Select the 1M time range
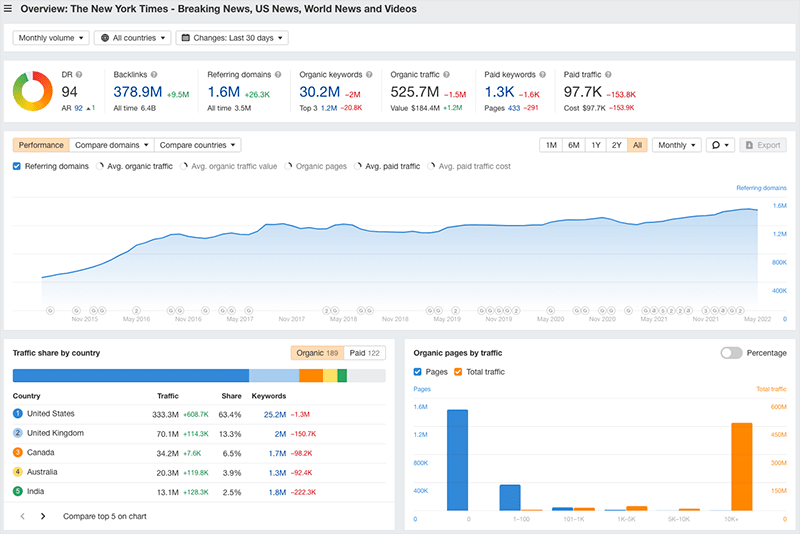Screen dimensions: 800x534 click(551, 145)
